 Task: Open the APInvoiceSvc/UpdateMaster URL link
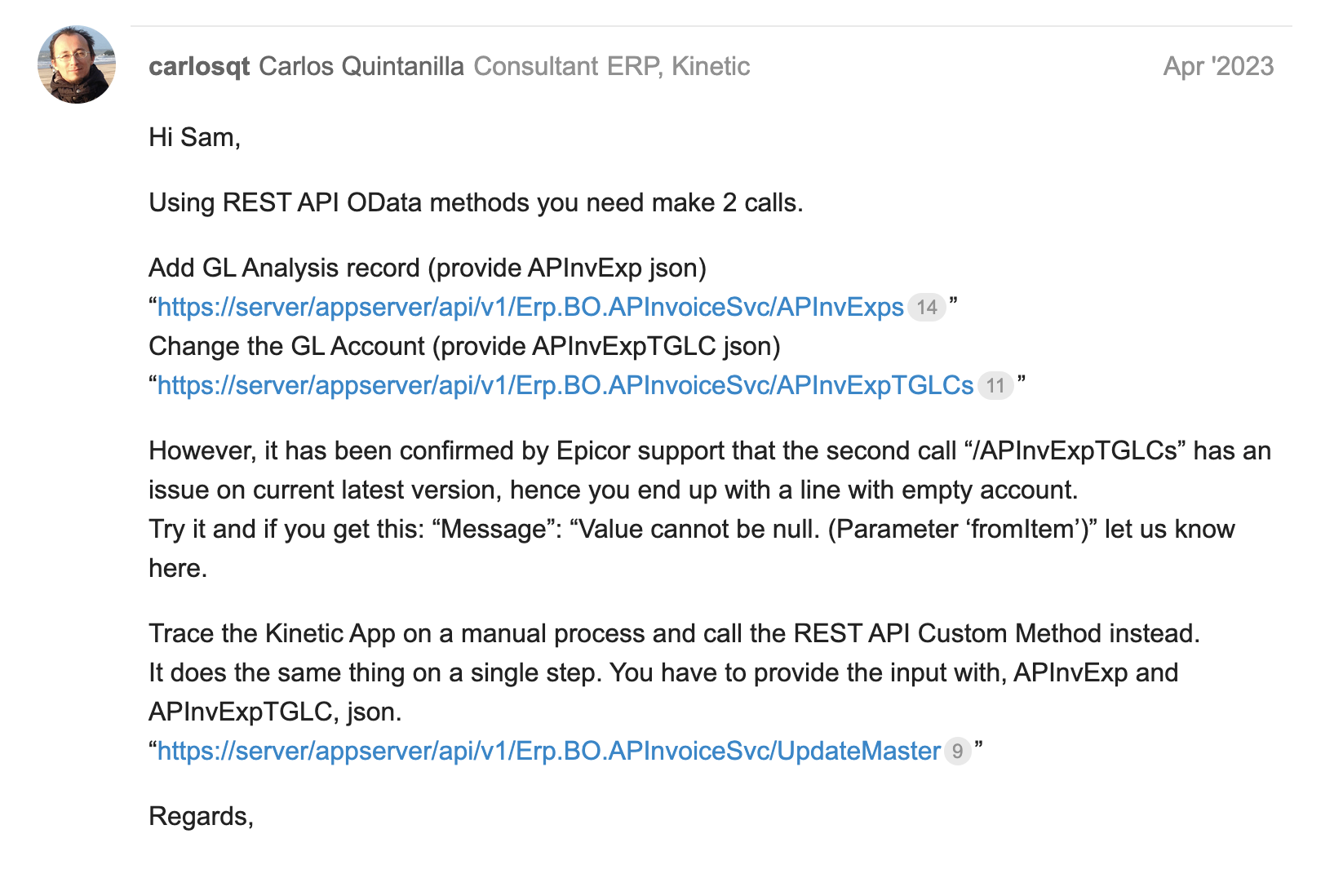coord(548,751)
